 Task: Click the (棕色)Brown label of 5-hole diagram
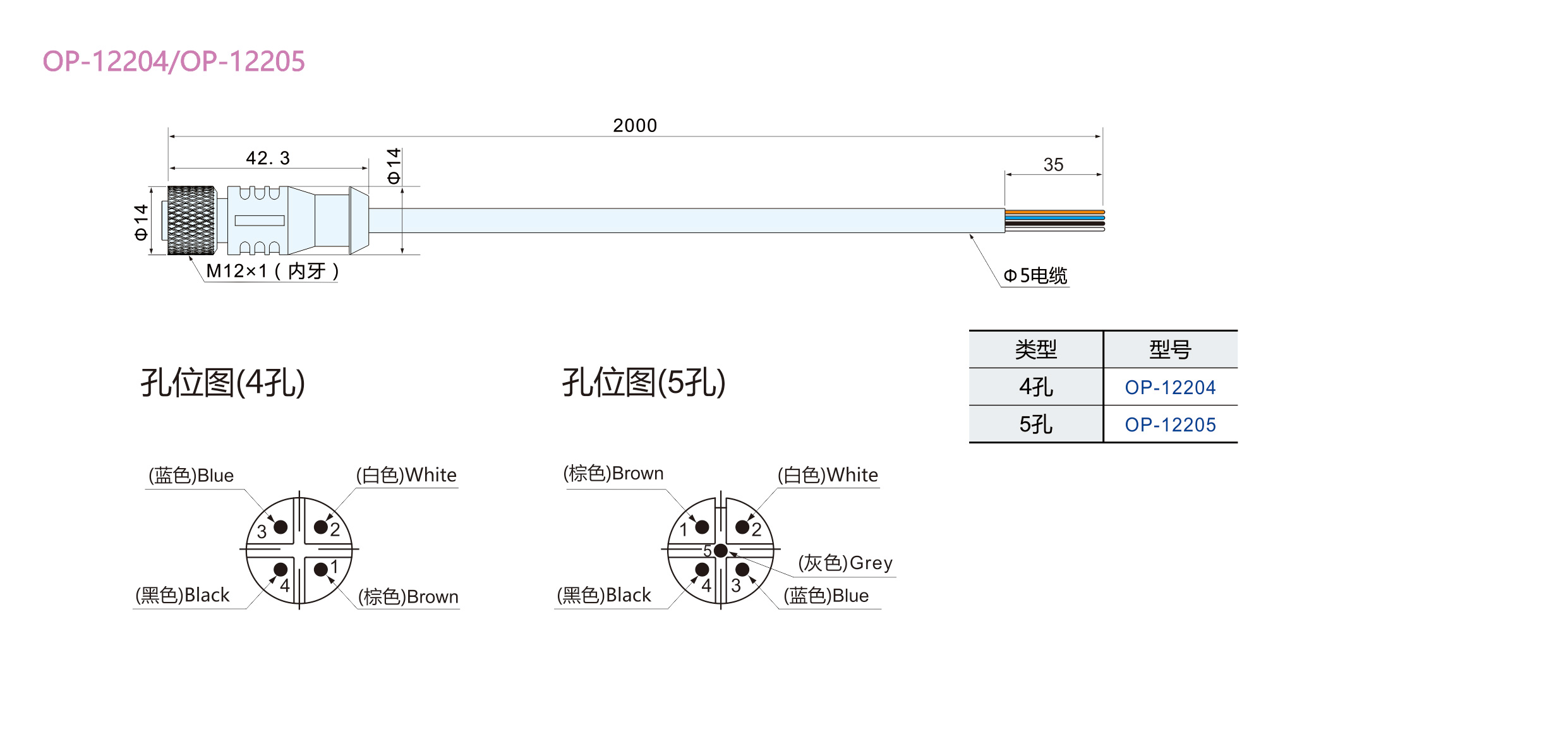(613, 473)
